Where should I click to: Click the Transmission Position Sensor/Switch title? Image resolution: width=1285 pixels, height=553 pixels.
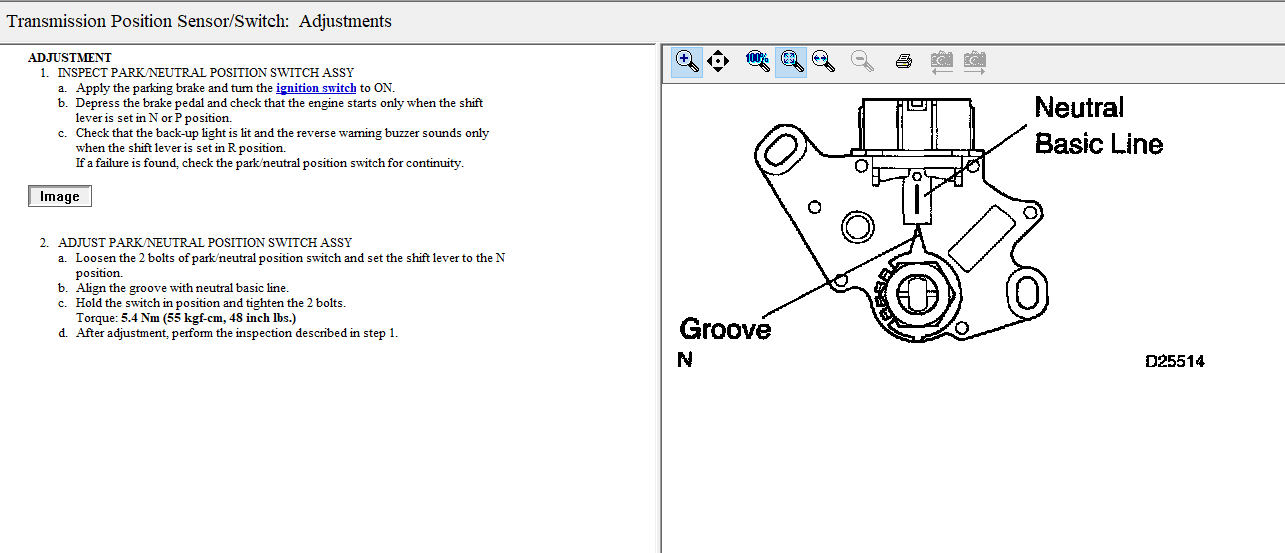coord(199,21)
